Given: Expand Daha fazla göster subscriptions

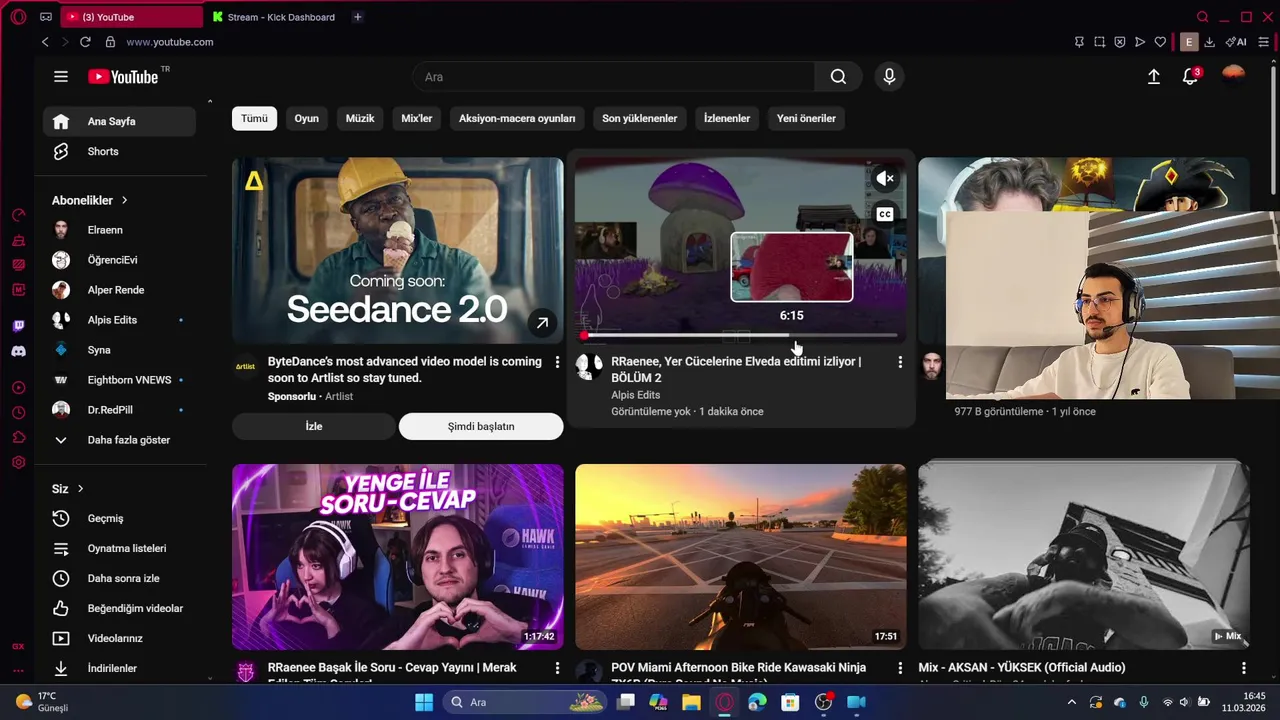Looking at the screenshot, I should click(119, 440).
